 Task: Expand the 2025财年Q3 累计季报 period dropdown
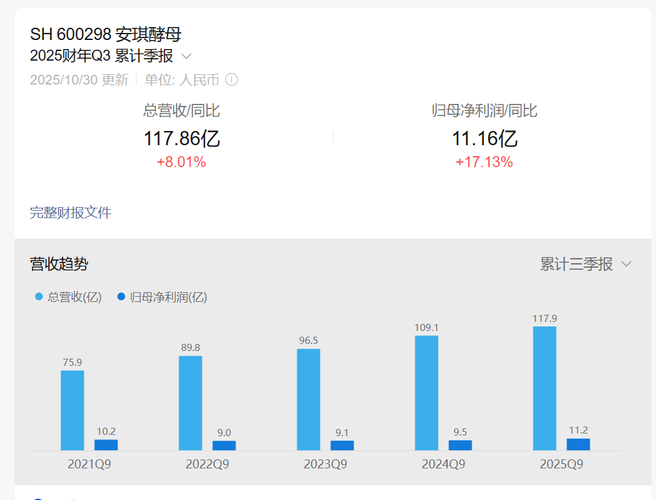(x=187, y=56)
